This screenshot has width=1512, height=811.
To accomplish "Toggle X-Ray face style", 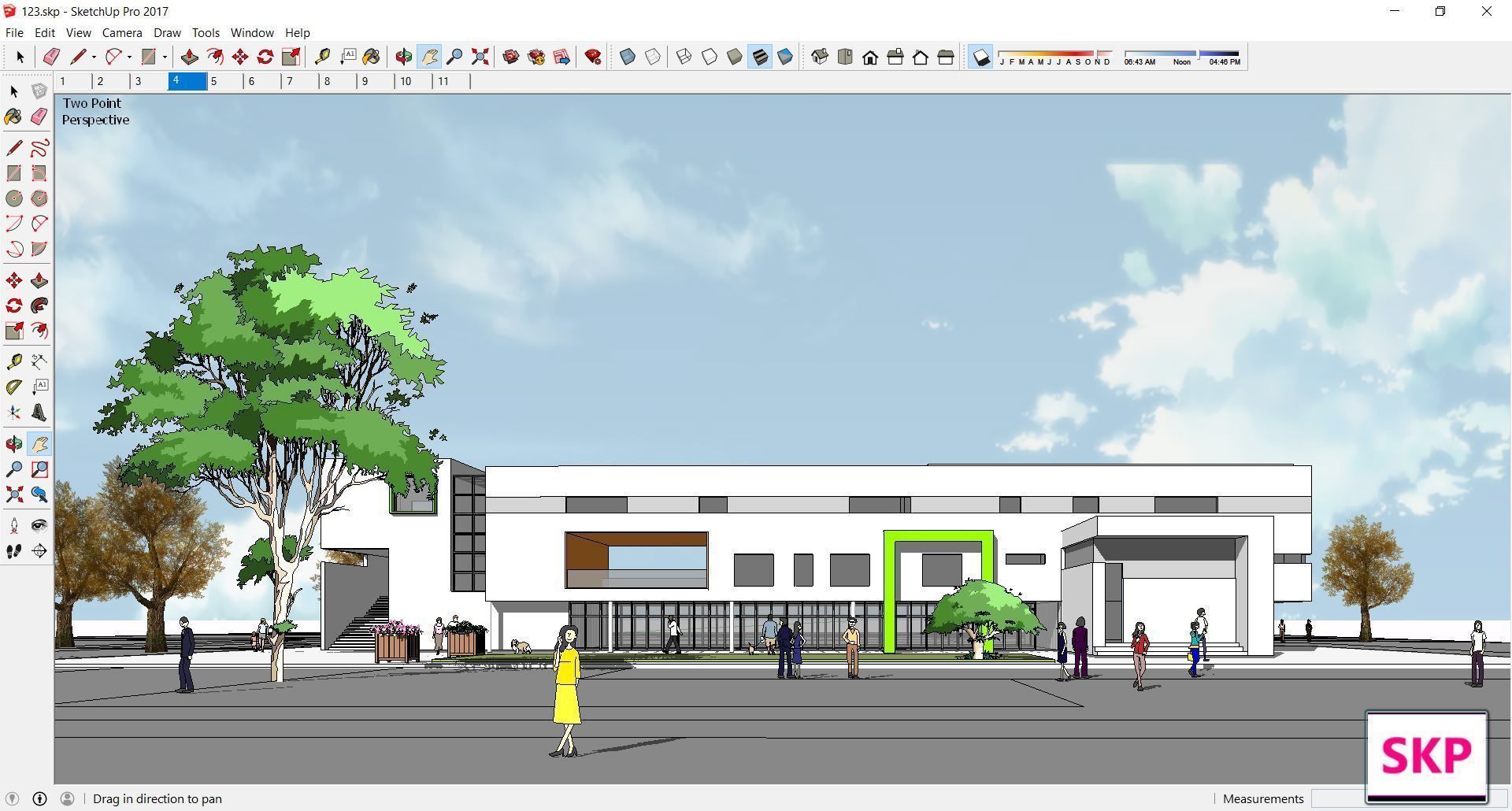I will pos(628,57).
